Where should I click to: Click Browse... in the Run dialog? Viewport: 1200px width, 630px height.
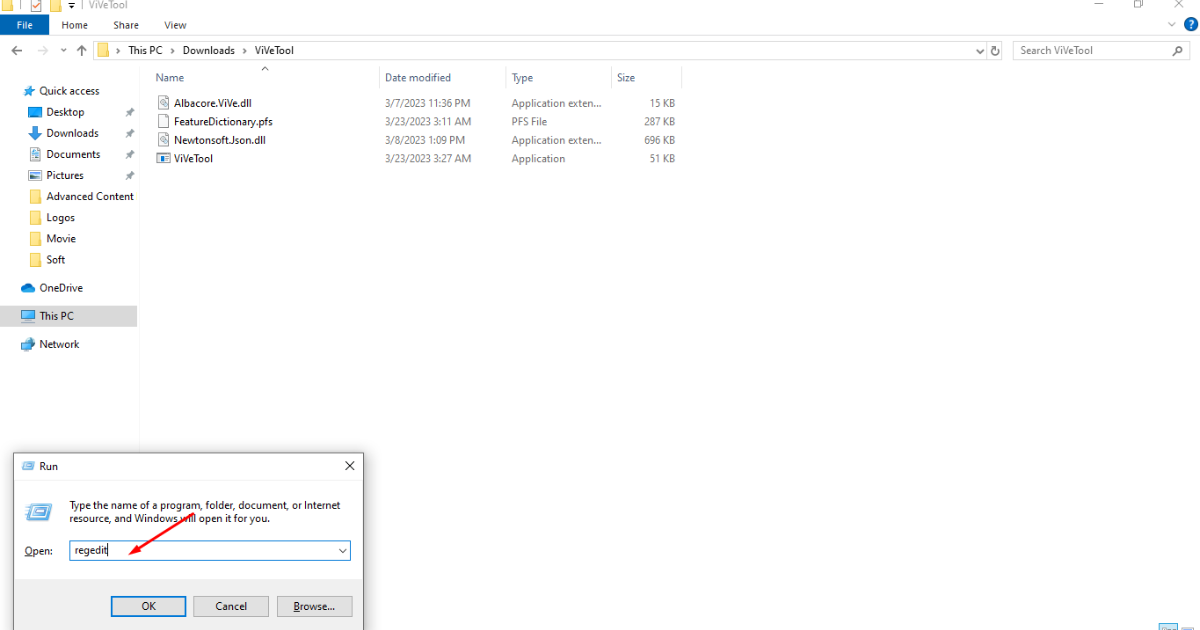coord(314,606)
